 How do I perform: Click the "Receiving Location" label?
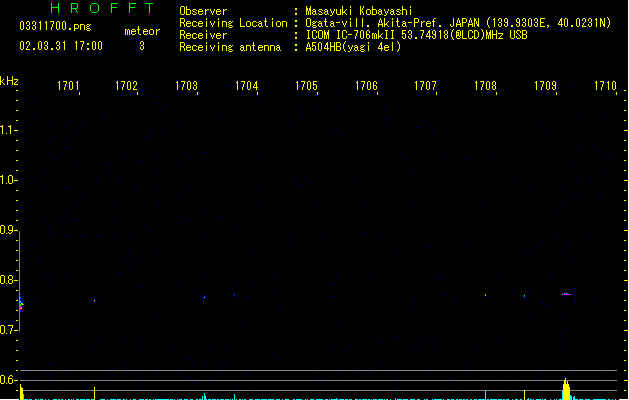(233, 23)
